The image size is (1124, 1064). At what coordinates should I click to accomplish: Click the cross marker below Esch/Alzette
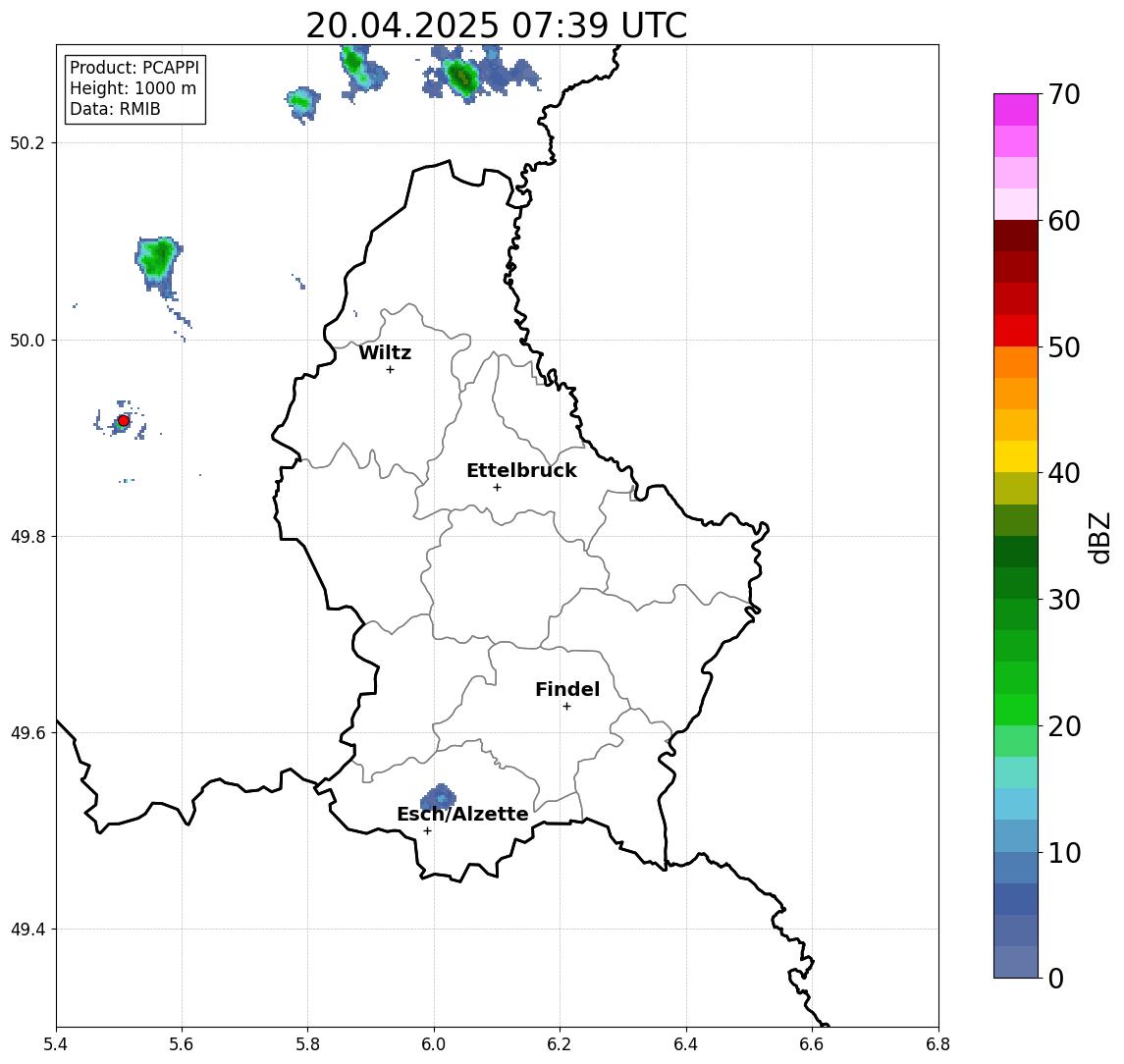[x=427, y=831]
